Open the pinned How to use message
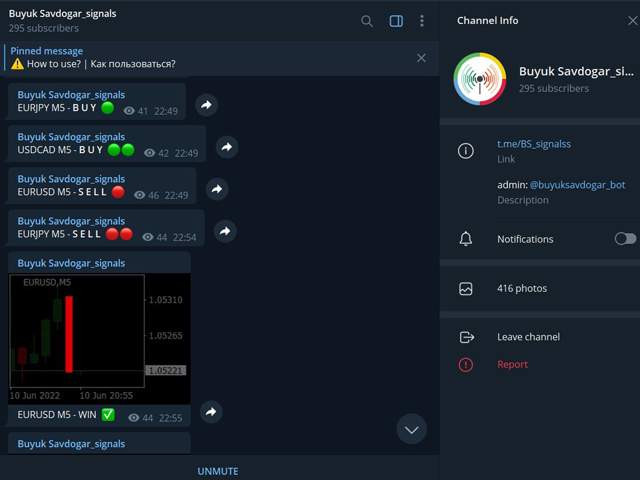 [220, 58]
